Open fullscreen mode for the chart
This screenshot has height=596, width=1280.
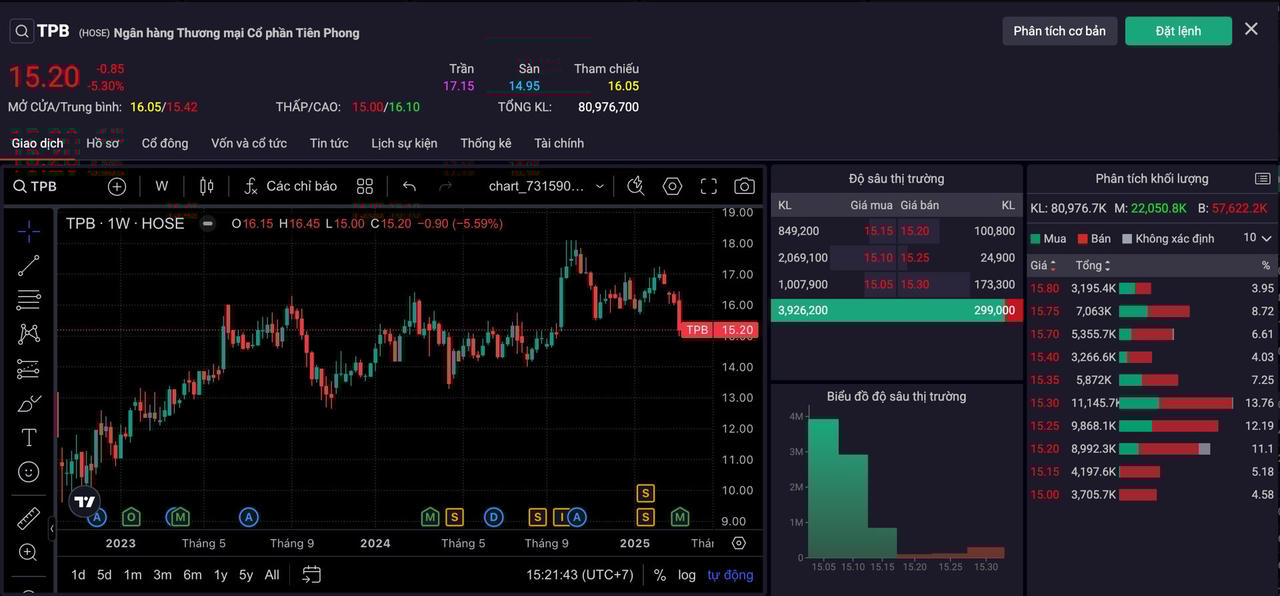pyautogui.click(x=708, y=186)
